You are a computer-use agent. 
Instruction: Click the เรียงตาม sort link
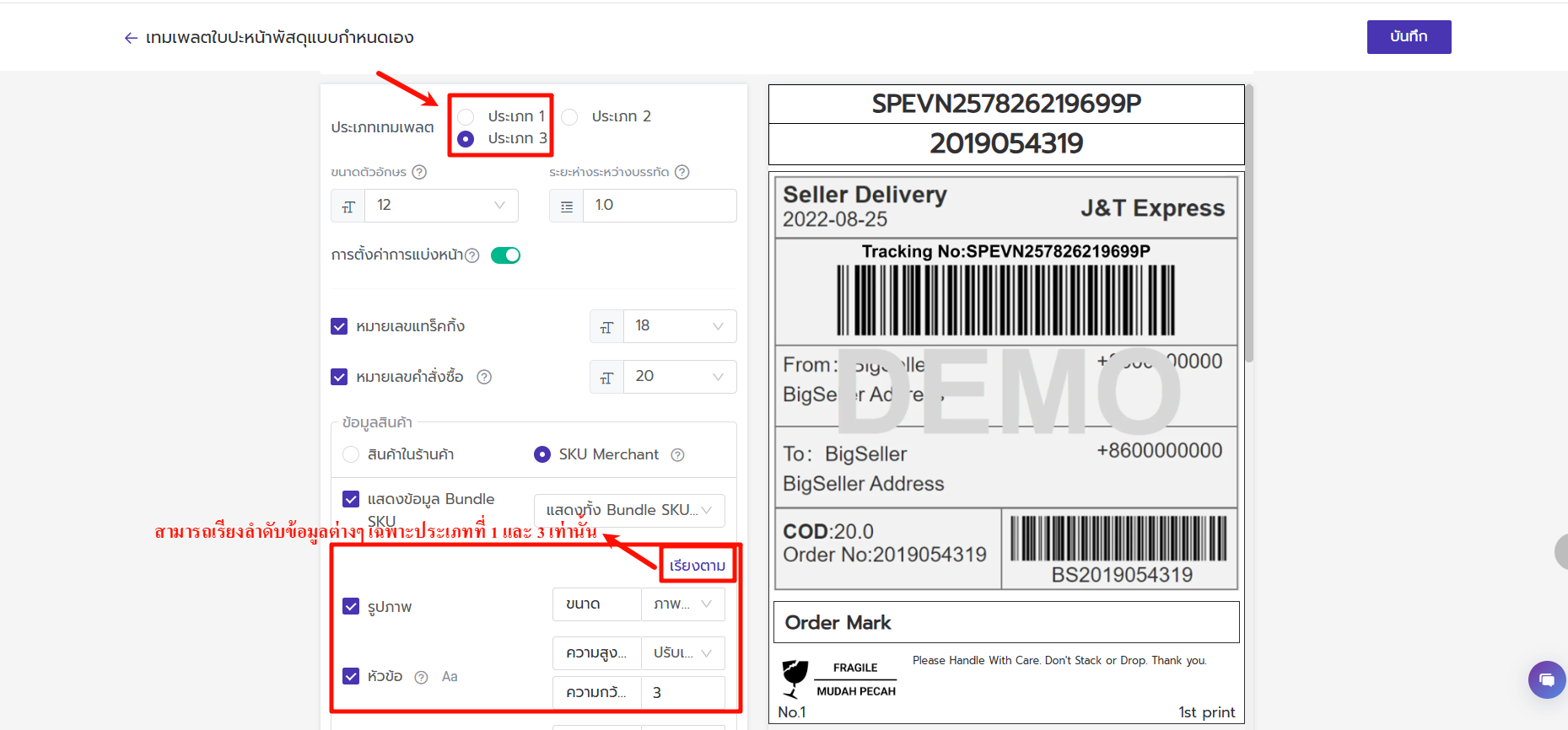point(697,566)
